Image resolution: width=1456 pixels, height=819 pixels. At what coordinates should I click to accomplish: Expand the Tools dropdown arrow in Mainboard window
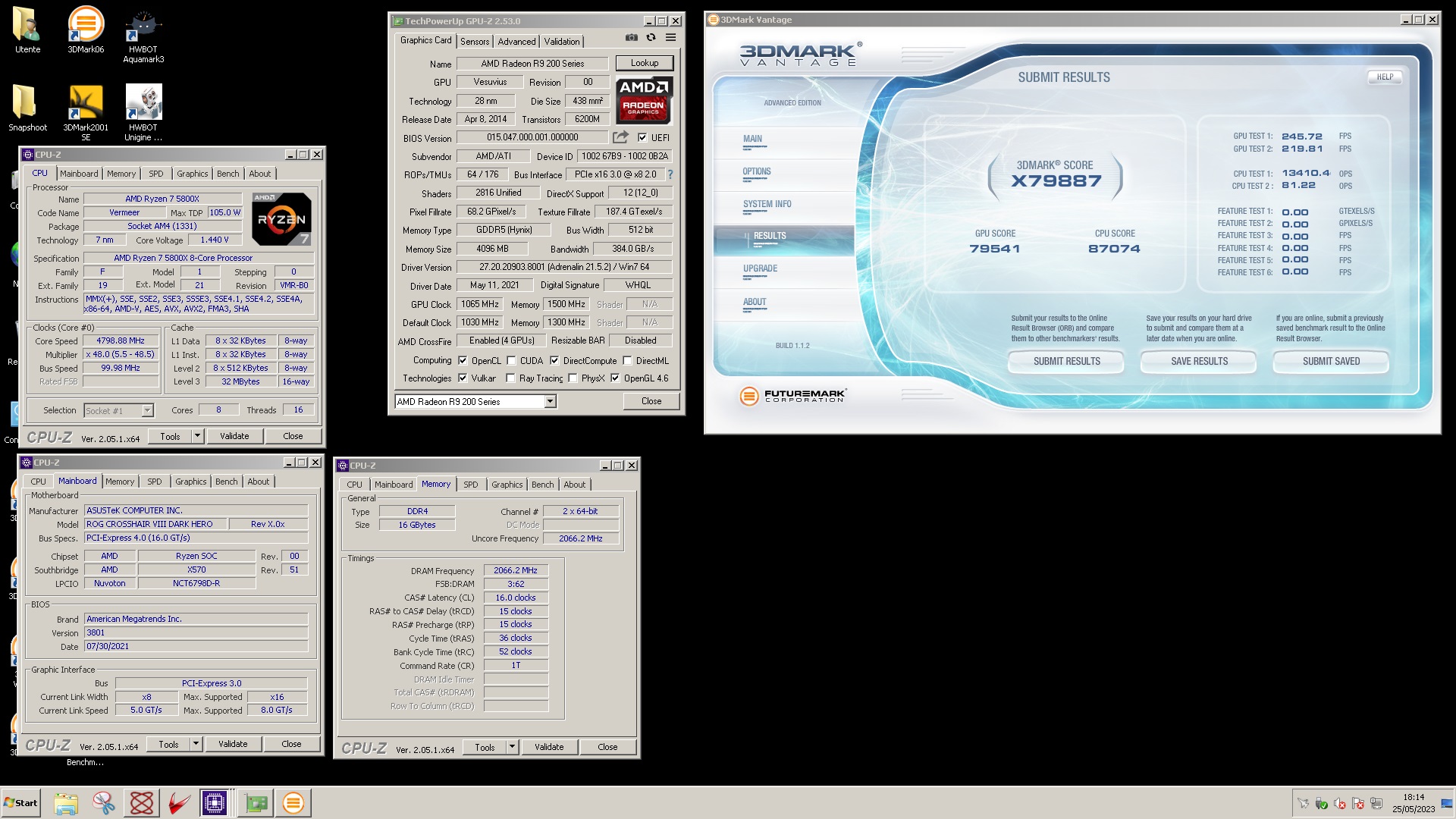coord(196,745)
